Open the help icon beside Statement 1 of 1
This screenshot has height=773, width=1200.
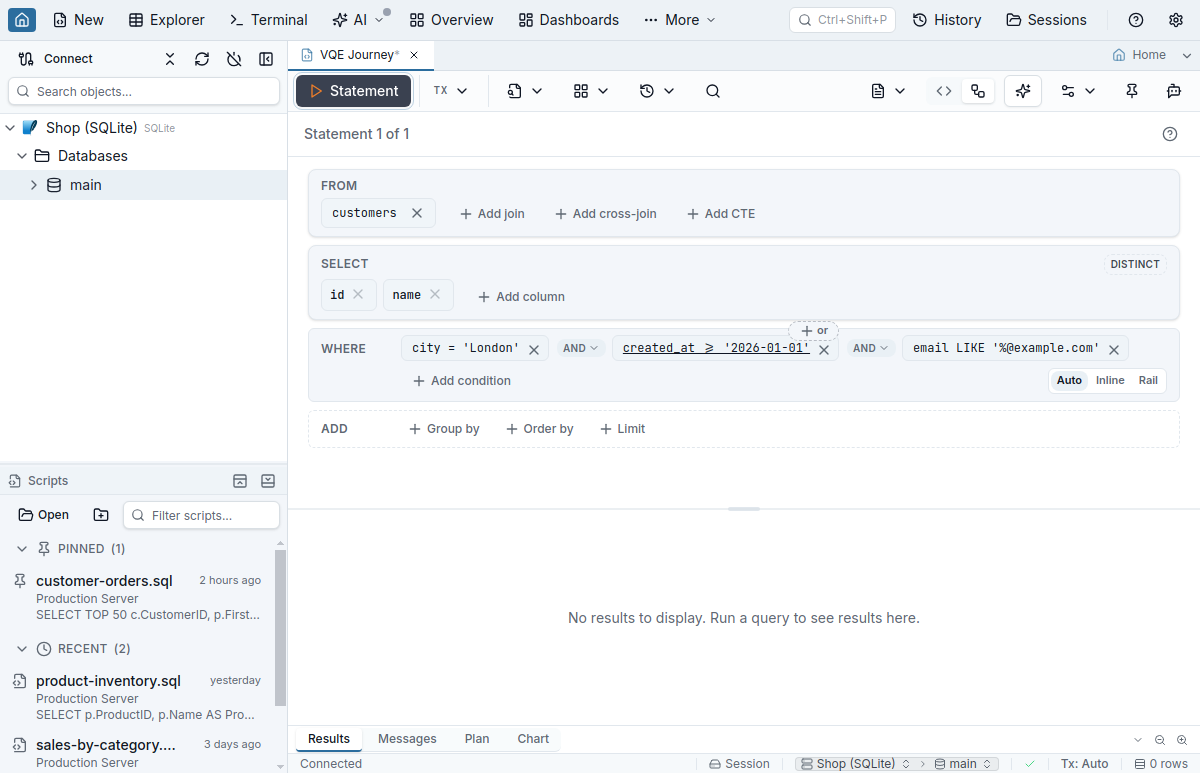click(1170, 134)
